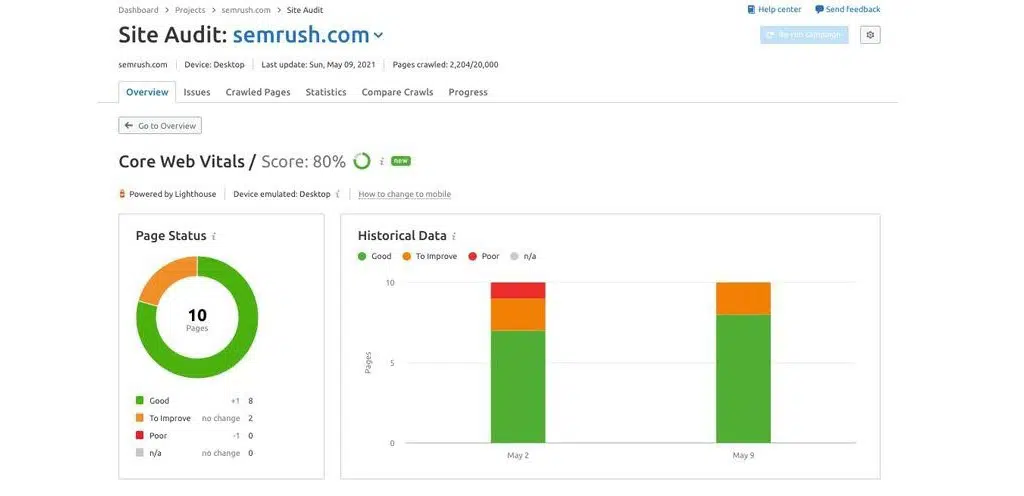This screenshot has height=496, width=1024.
Task: Click the red Poor swatch in Page Status
Action: point(140,435)
